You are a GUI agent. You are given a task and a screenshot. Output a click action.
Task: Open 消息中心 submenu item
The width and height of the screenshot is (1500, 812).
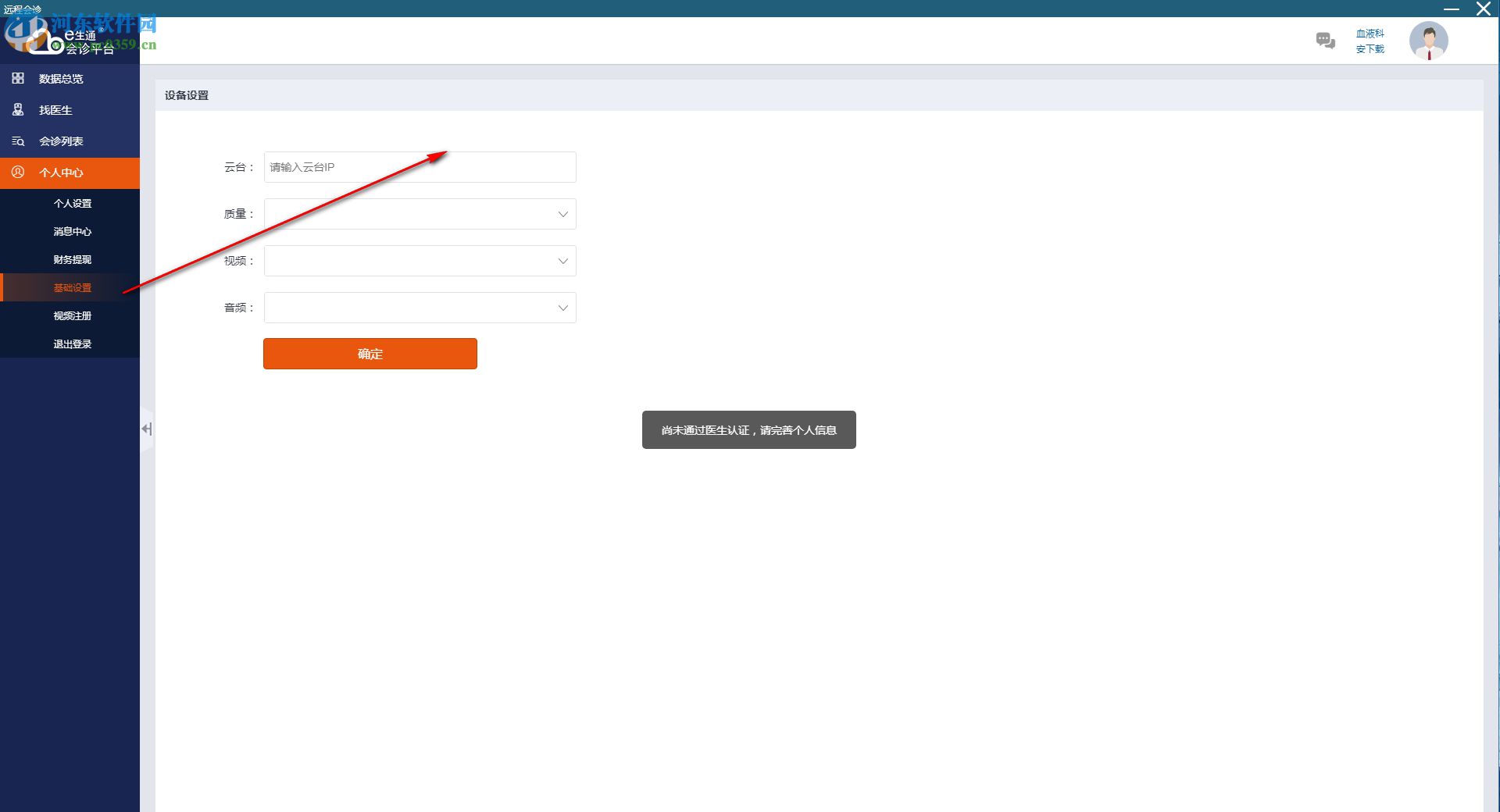point(70,231)
